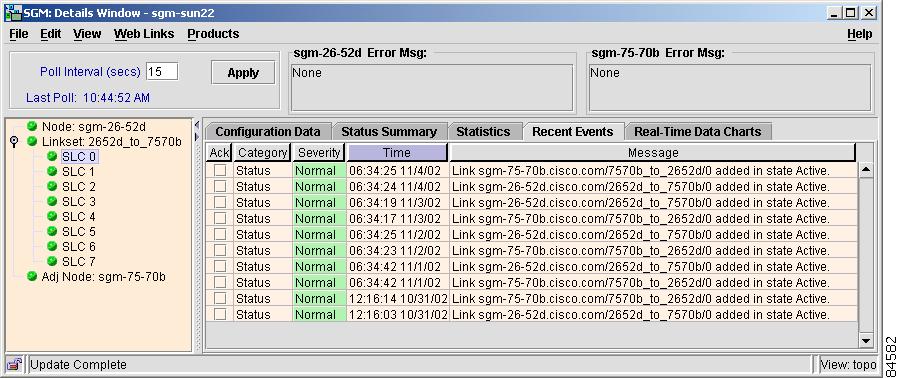Viewport: 900px width, 378px height.
Task: Click the message of the 06:34:17 11/3/02 event
Action: tap(653, 219)
